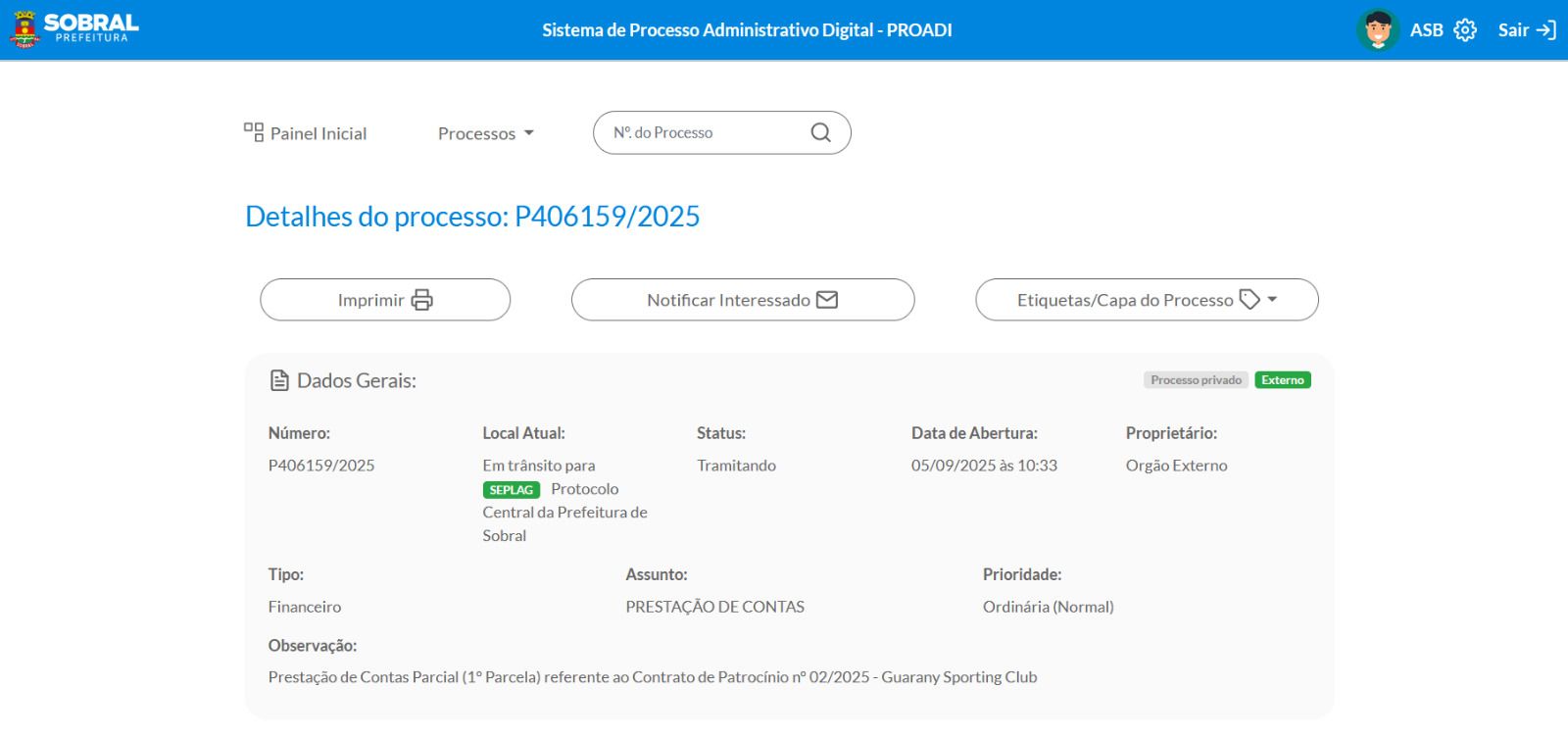Click the magnifying glass search icon
1568x738 pixels.
[x=821, y=132]
